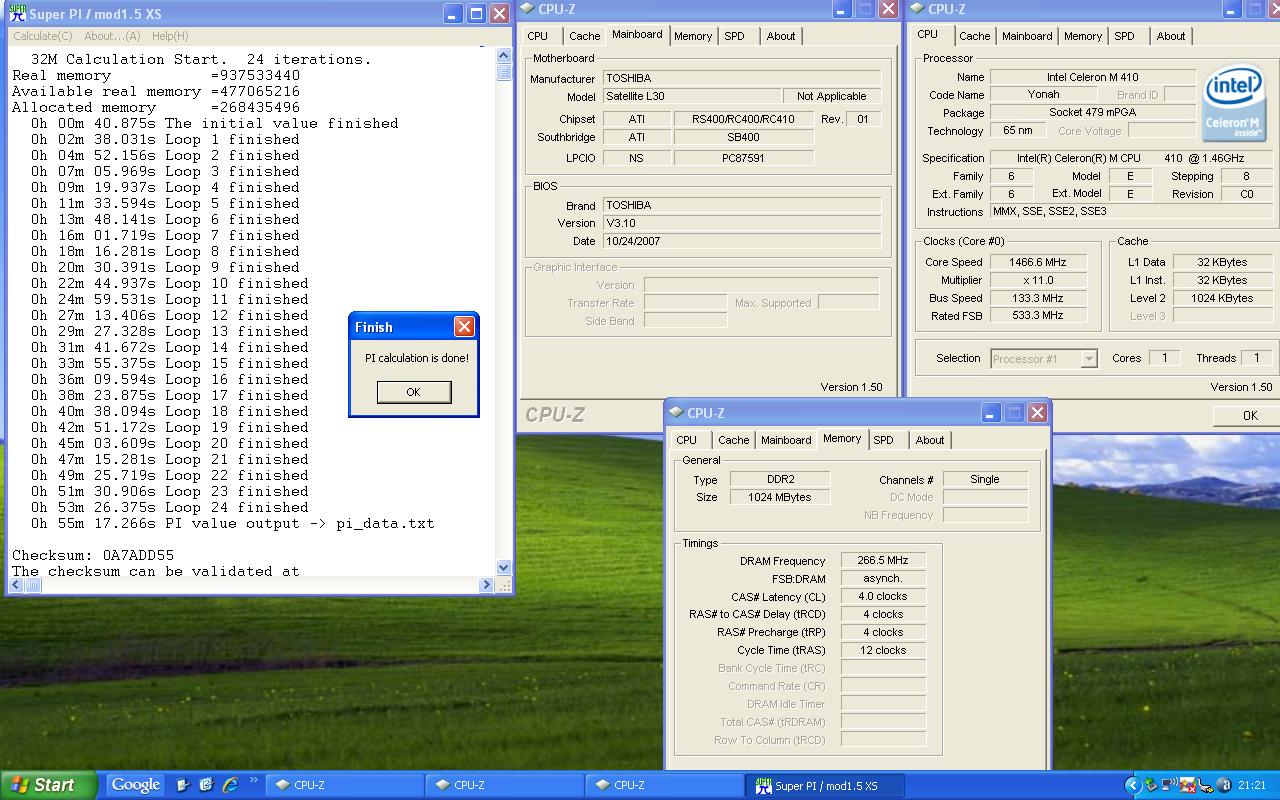Click the Google deskbar in the taskbar
The width and height of the screenshot is (1280, 800).
(136, 785)
